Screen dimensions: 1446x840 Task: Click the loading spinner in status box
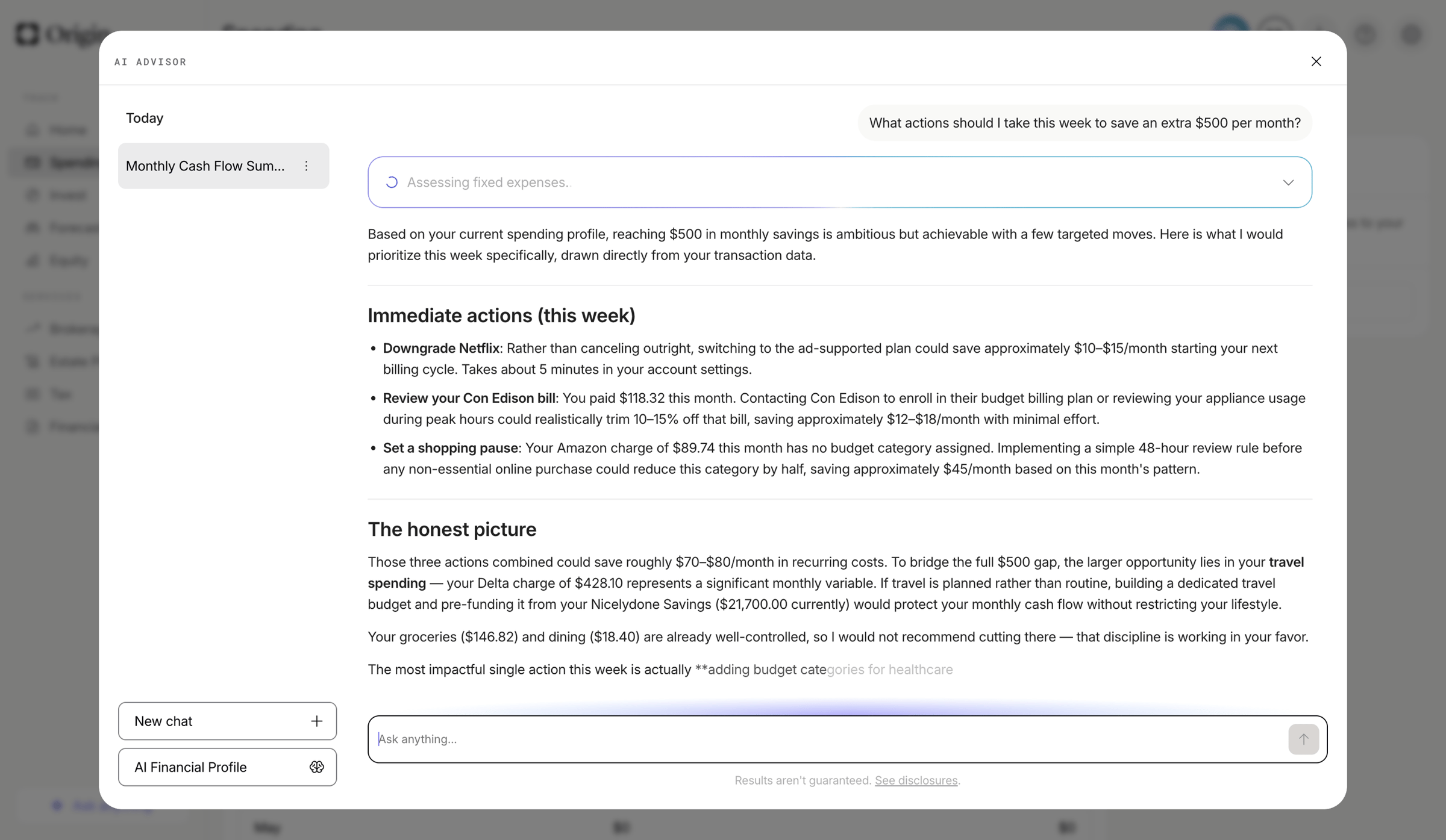point(392,182)
